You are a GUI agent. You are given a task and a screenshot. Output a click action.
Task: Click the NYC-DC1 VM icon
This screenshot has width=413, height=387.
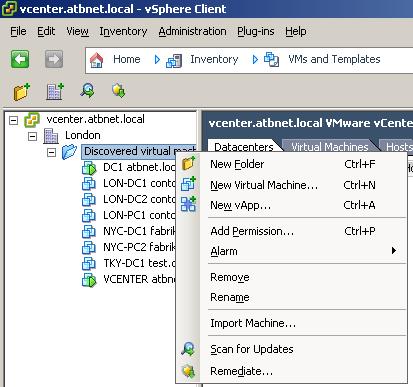89,232
